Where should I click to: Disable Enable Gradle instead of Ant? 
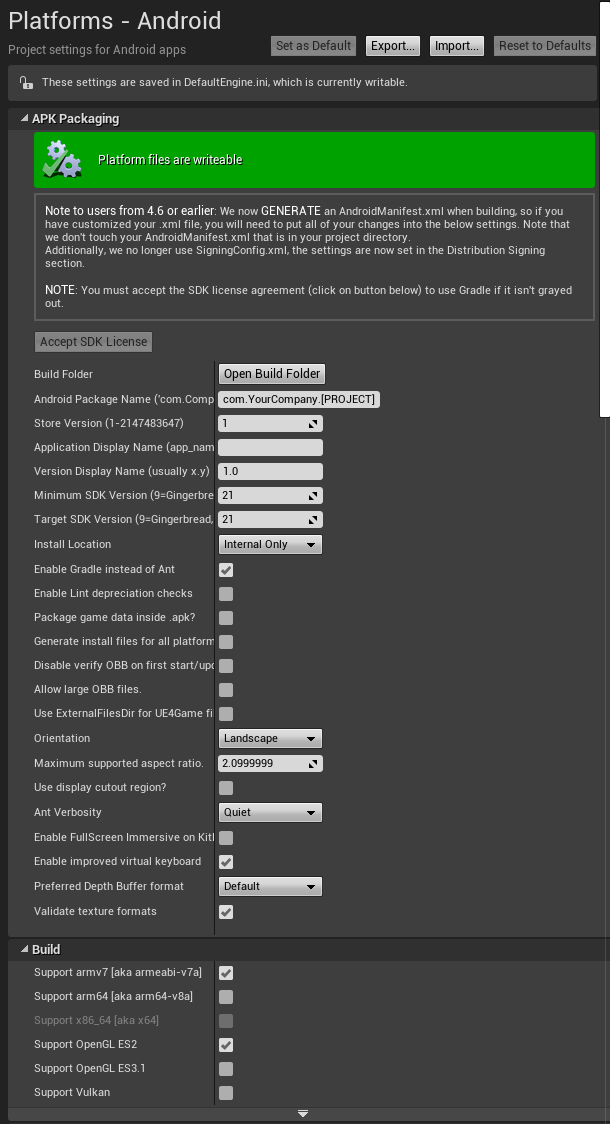(x=225, y=569)
